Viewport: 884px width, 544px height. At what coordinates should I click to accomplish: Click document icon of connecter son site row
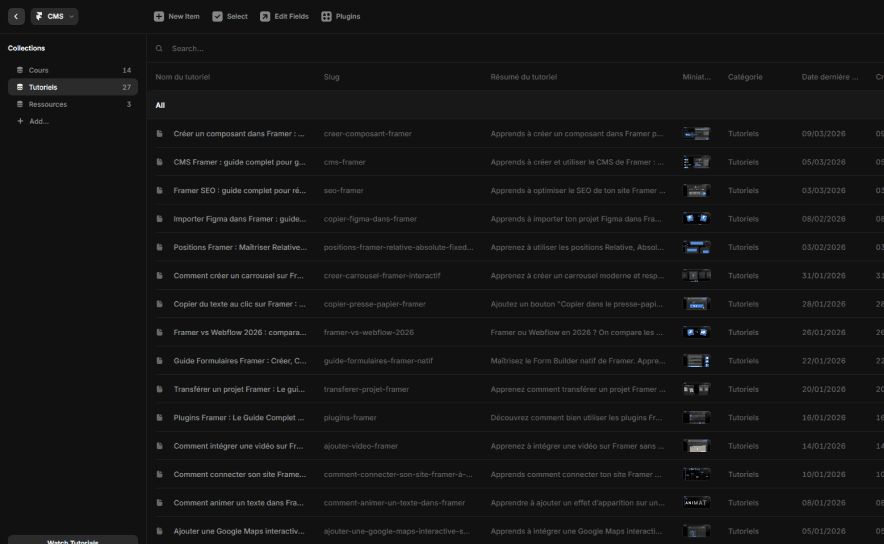pyautogui.click(x=160, y=474)
